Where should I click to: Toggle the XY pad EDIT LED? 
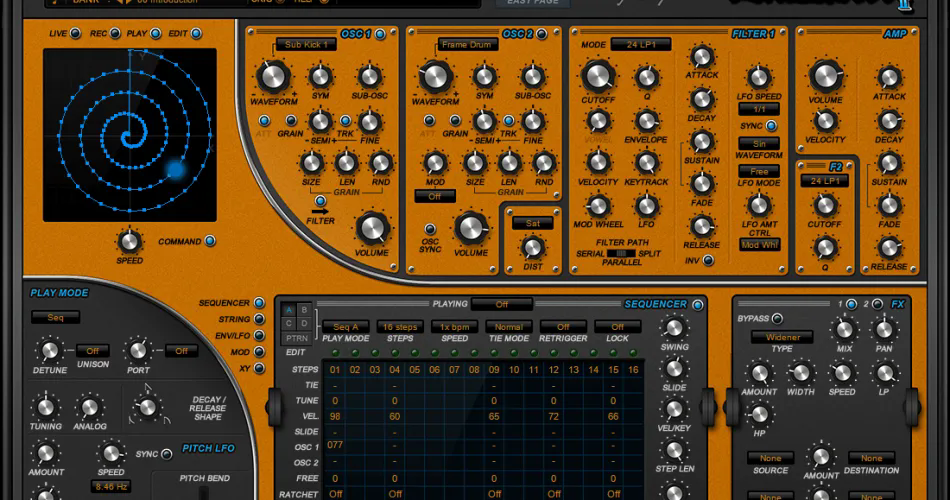(x=196, y=33)
